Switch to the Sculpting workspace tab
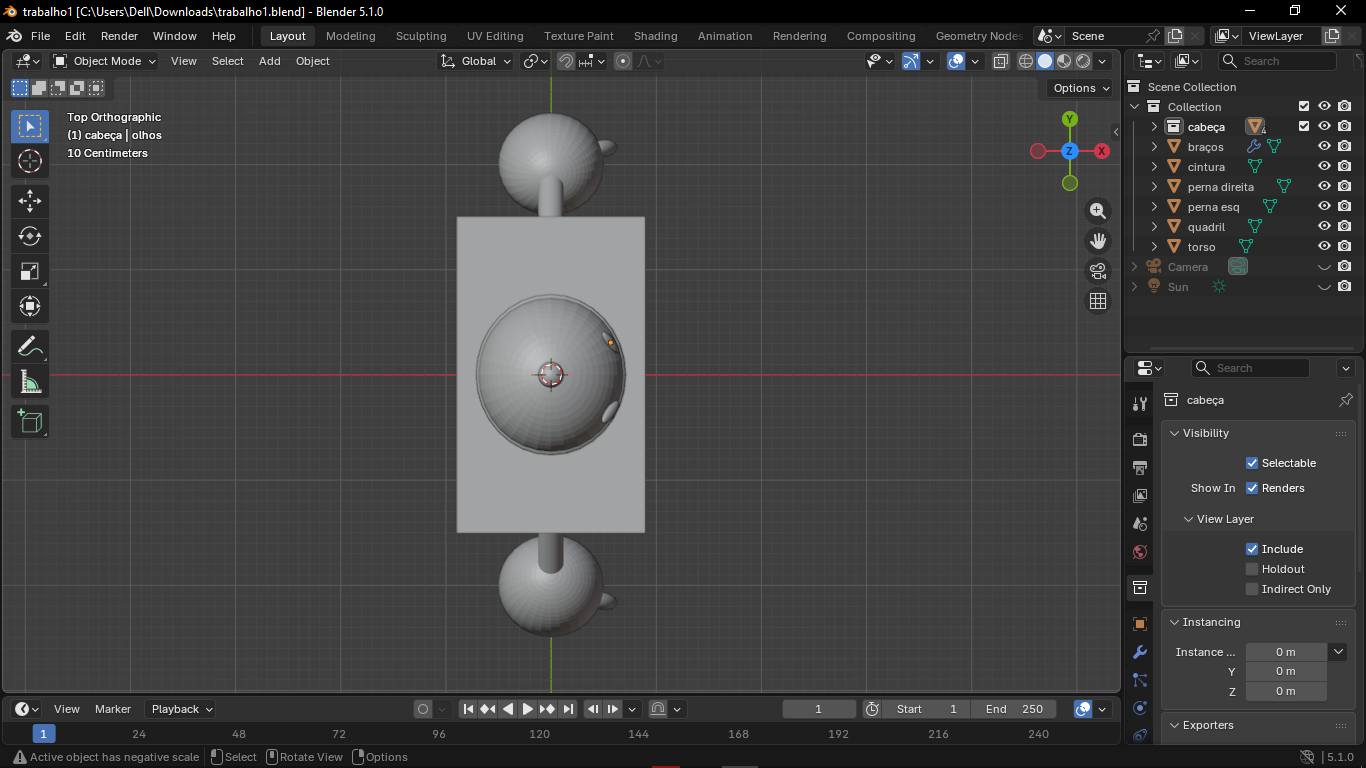The image size is (1366, 768). tap(421, 36)
